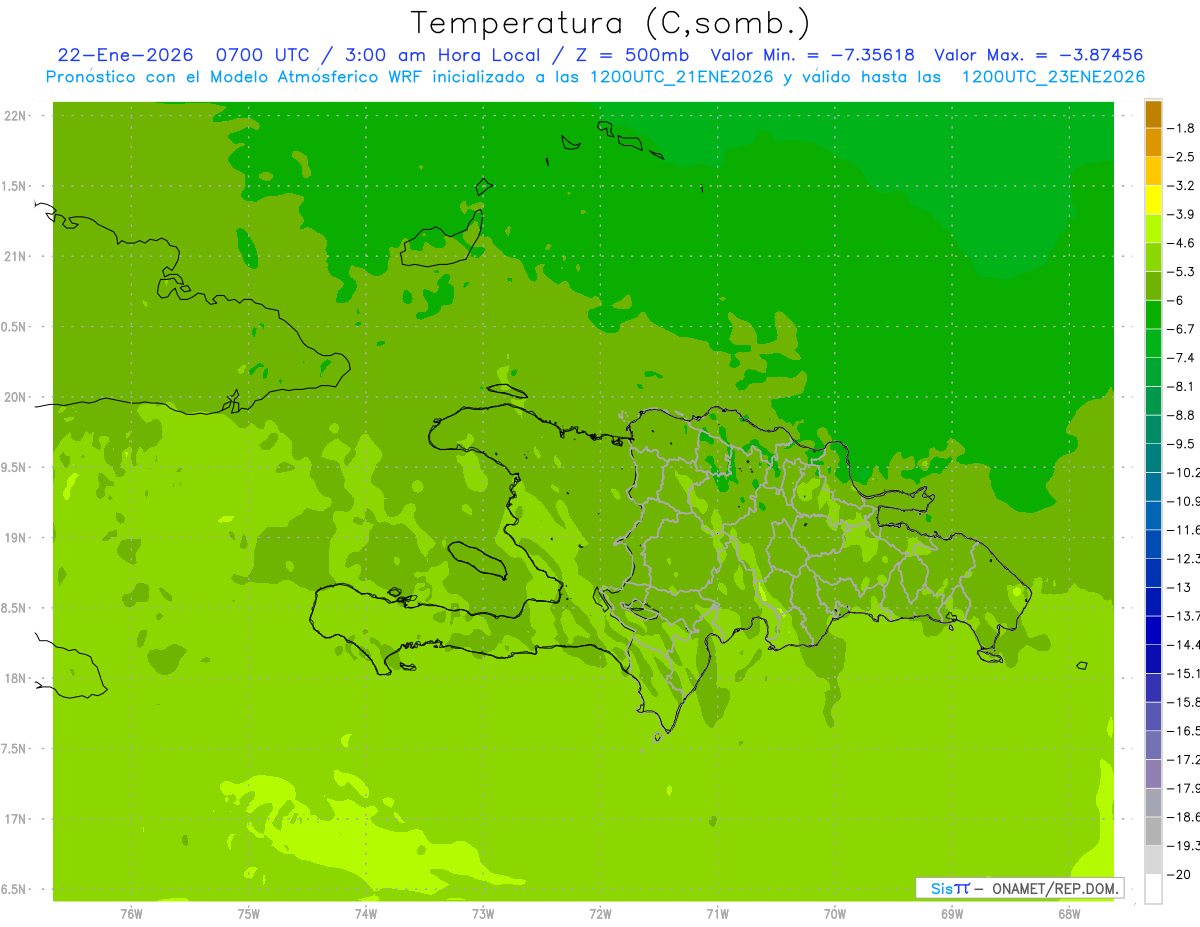Select the 'Valor Min. = -7.35618' readout

click(812, 55)
